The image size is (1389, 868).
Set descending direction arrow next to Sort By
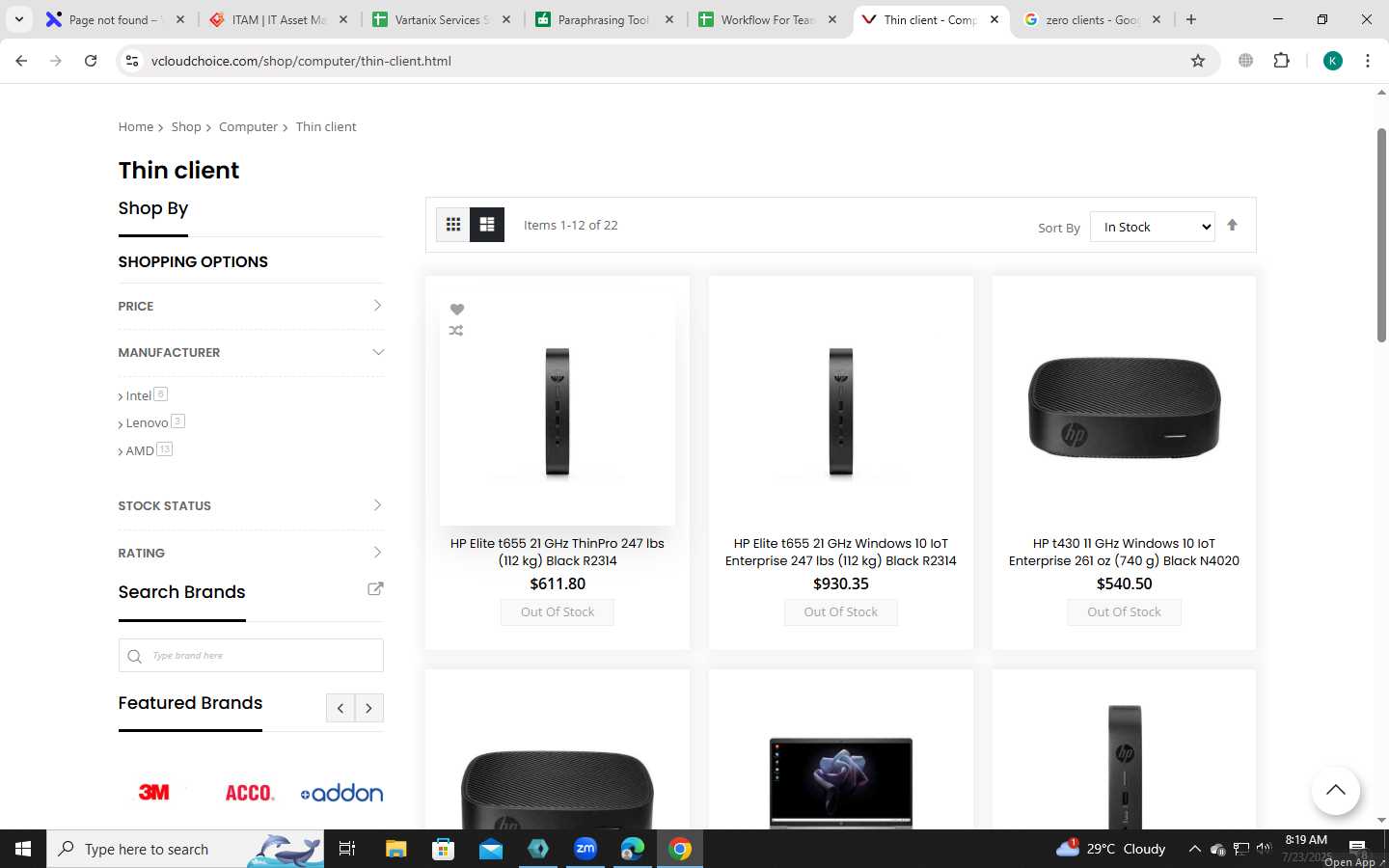click(1232, 225)
